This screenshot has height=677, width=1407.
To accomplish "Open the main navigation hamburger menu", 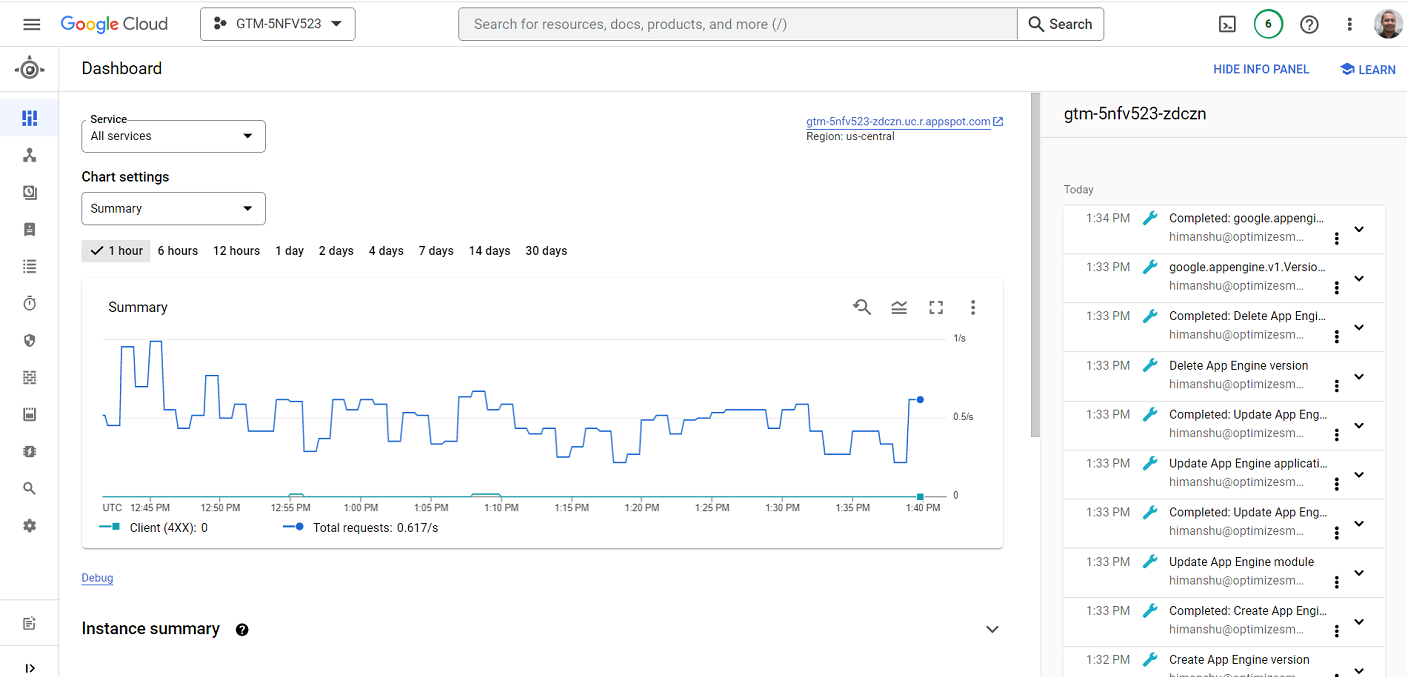I will click(x=31, y=24).
